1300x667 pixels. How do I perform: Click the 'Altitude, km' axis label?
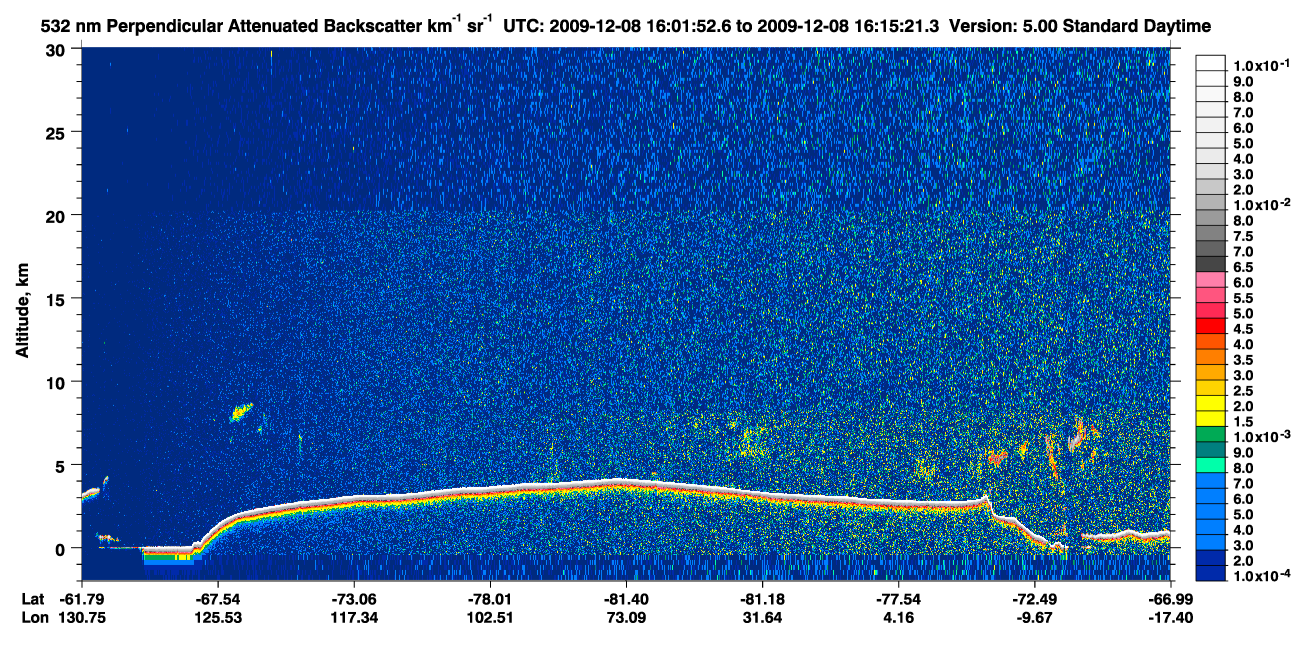point(22,312)
